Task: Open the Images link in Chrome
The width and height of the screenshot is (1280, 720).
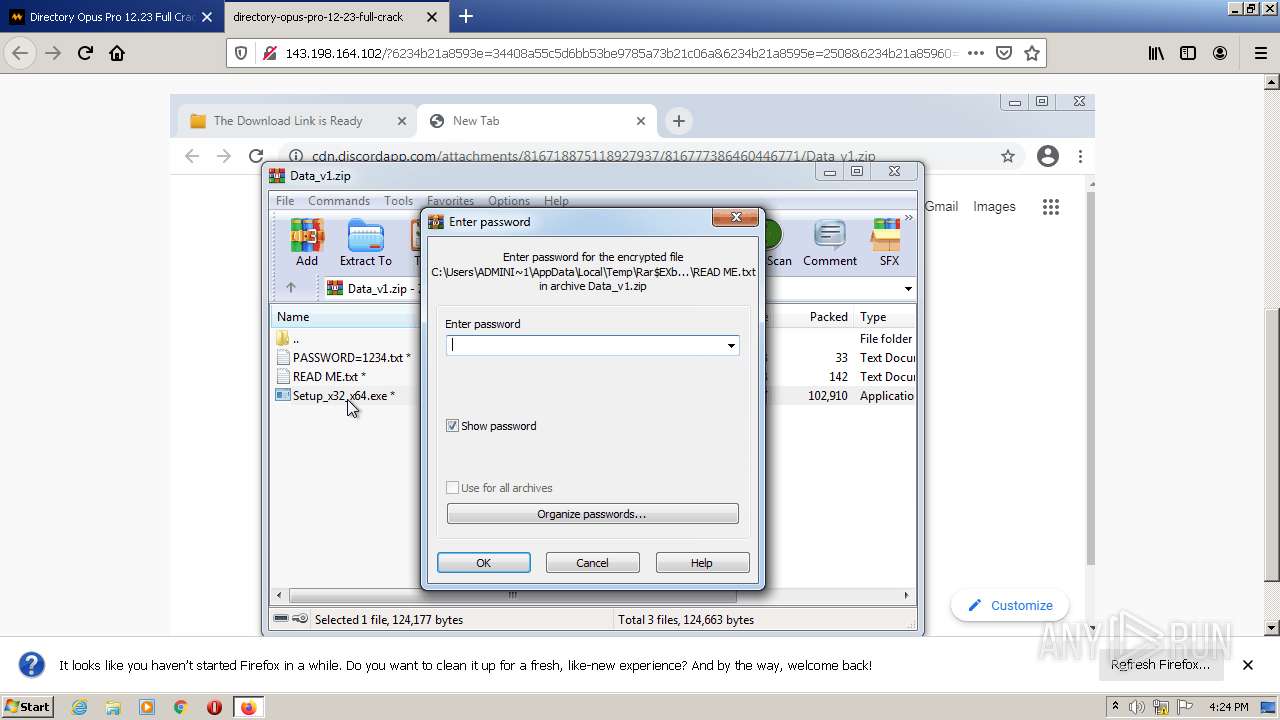Action: [994, 206]
